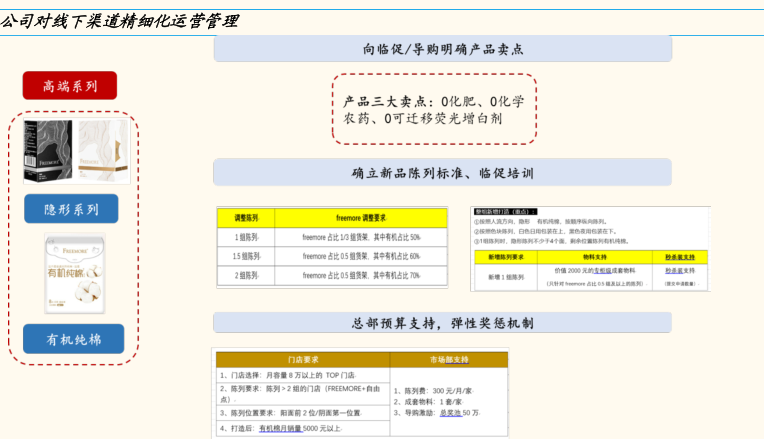
Task: Click the 总部预算支持，弹性奖惩机制 header bar
Action: click(x=442, y=323)
